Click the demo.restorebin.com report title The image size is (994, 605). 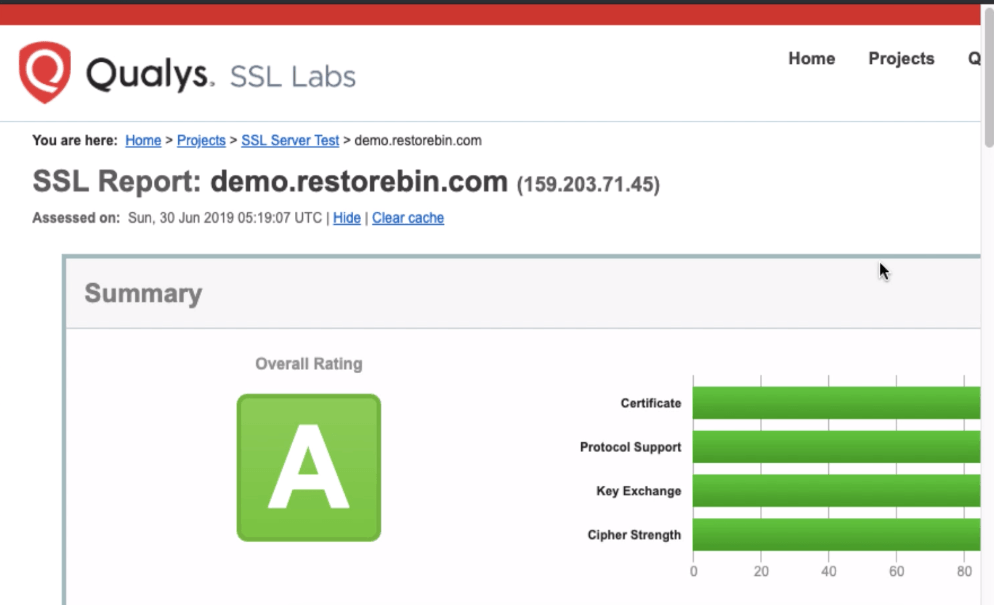point(359,182)
